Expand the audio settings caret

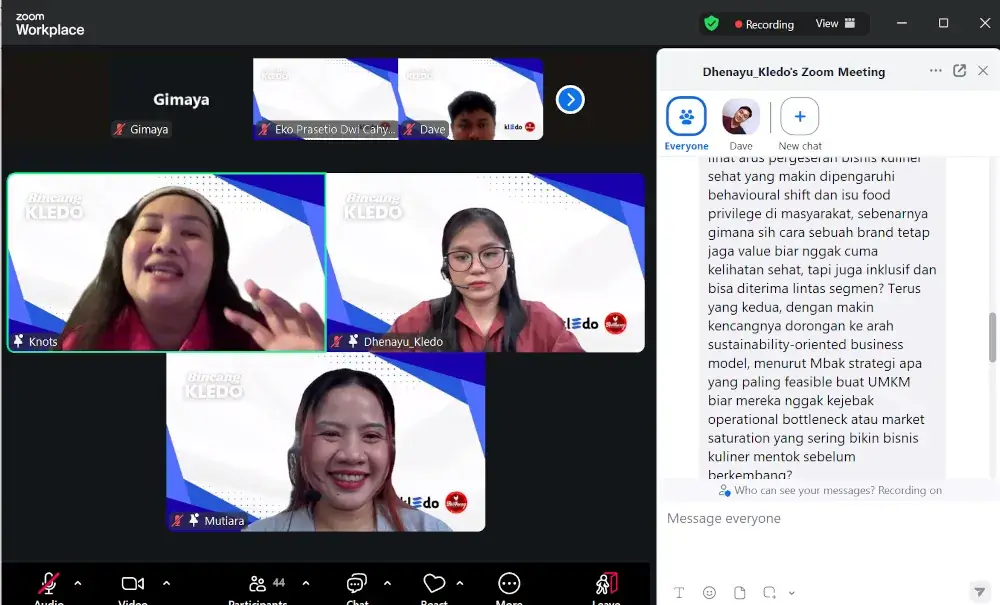click(x=78, y=583)
